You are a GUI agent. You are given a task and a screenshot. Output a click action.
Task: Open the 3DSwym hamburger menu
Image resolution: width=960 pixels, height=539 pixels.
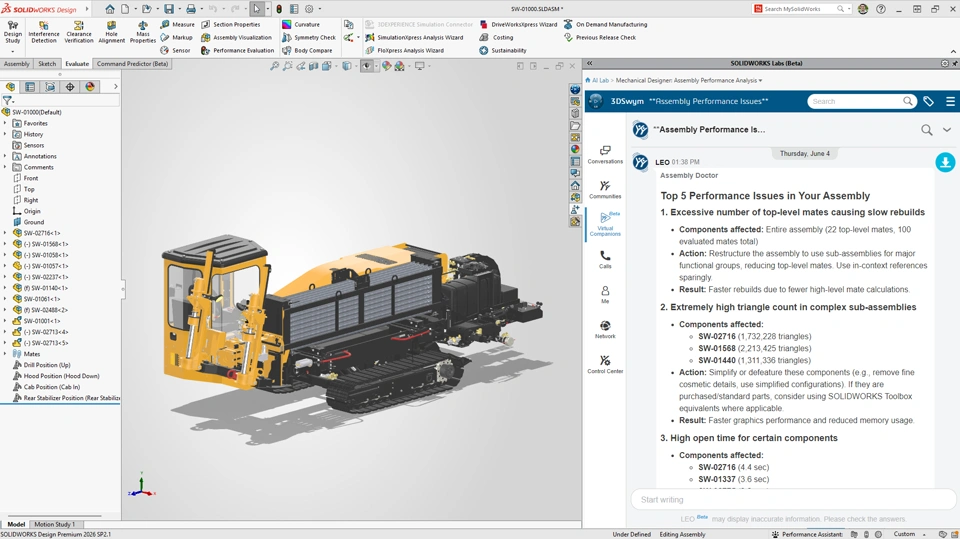tap(950, 102)
